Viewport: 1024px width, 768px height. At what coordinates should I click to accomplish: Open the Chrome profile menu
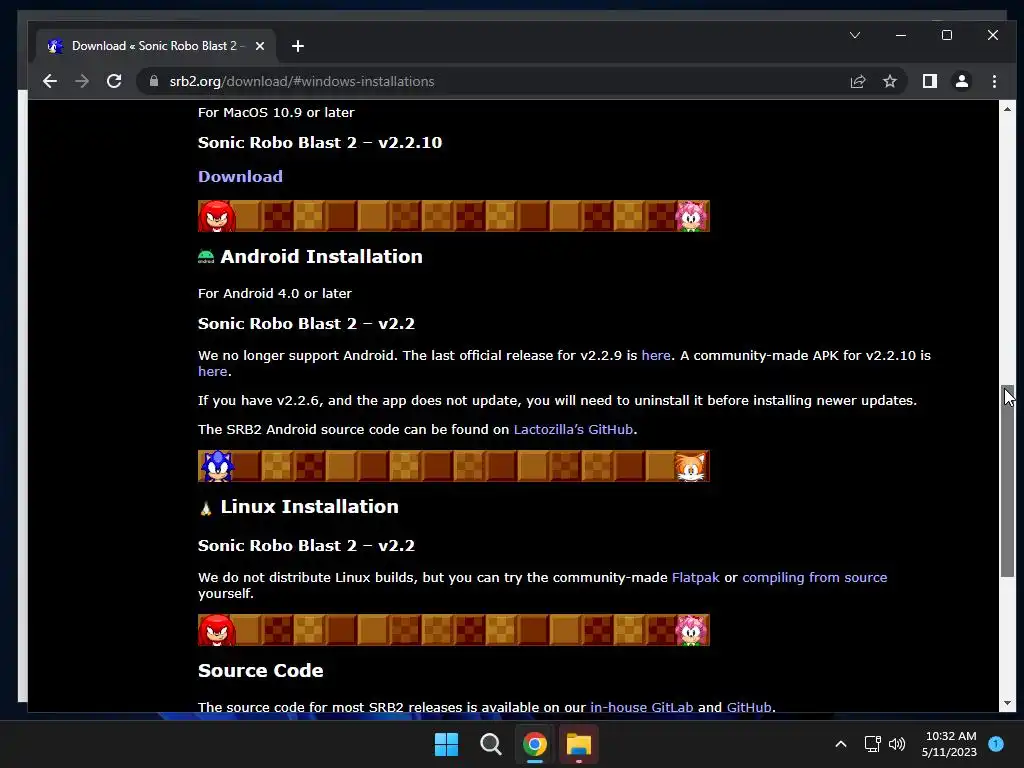962,81
